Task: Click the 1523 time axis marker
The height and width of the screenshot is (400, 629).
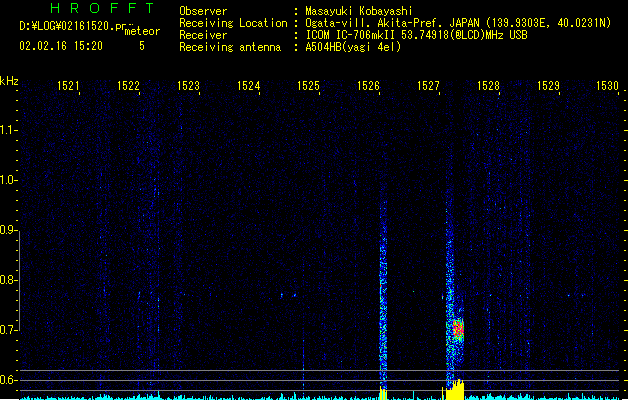Action: click(188, 86)
